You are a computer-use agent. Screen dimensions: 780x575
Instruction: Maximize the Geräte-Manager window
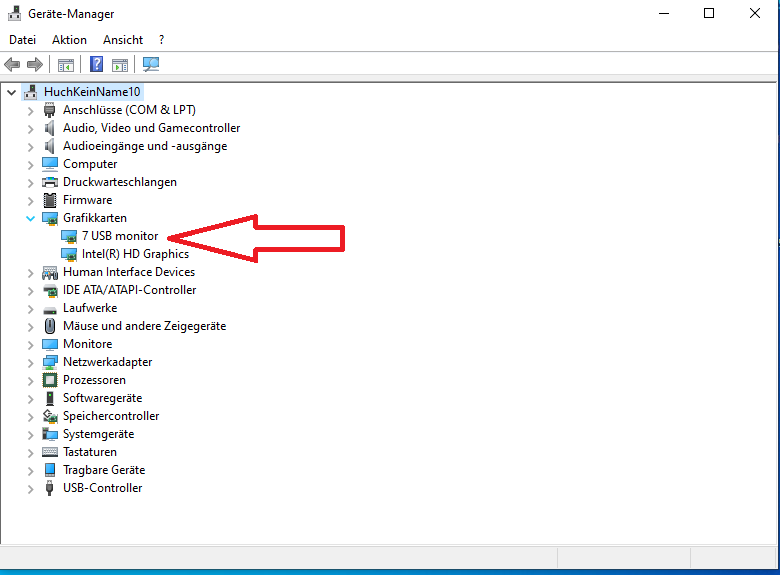[709, 13]
